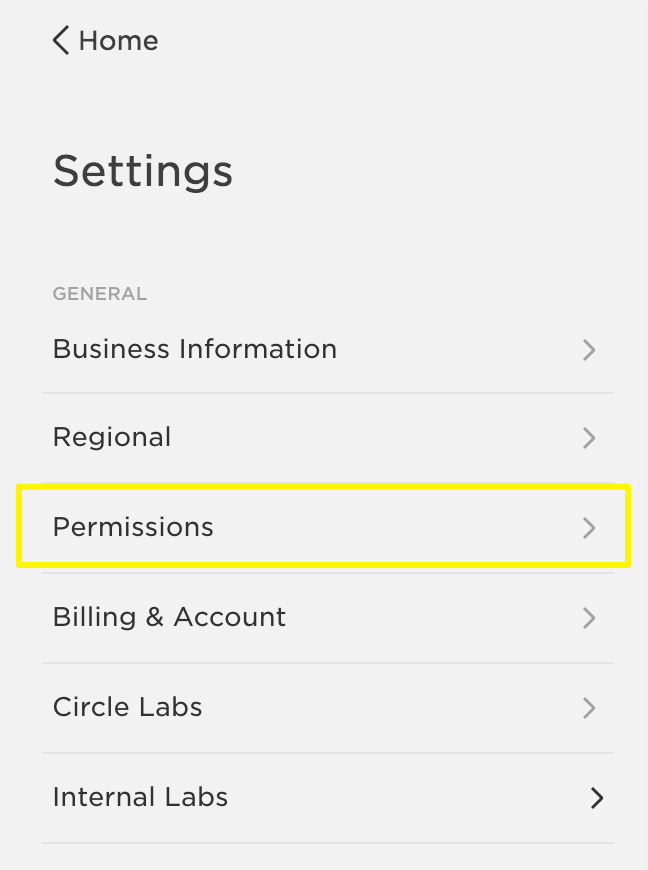Screen dimensions: 648x870
Task: Click the chevron arrow for Business Information
Action: point(589,349)
